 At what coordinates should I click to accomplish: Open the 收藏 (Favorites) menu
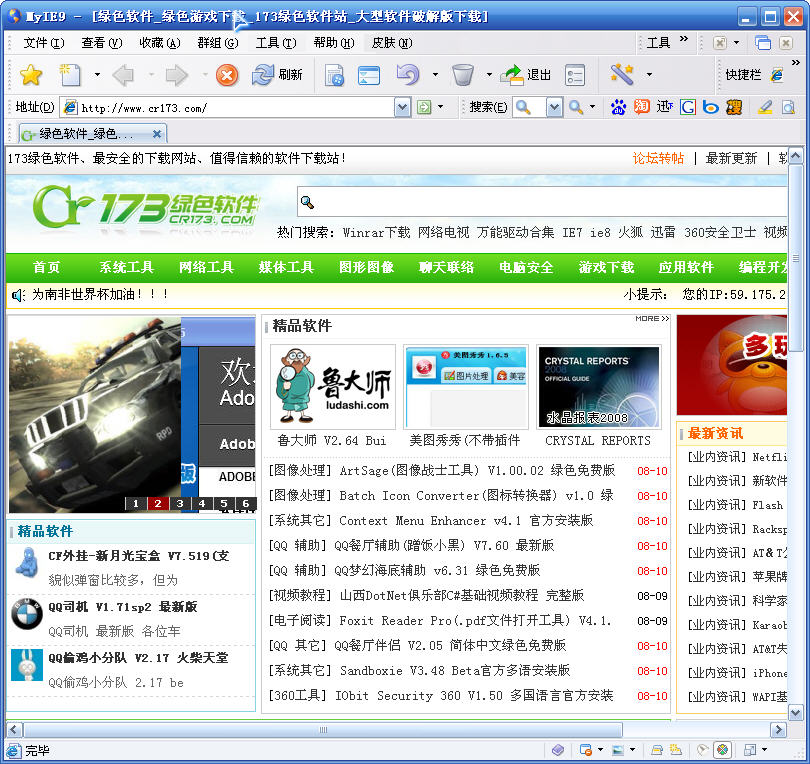click(158, 43)
